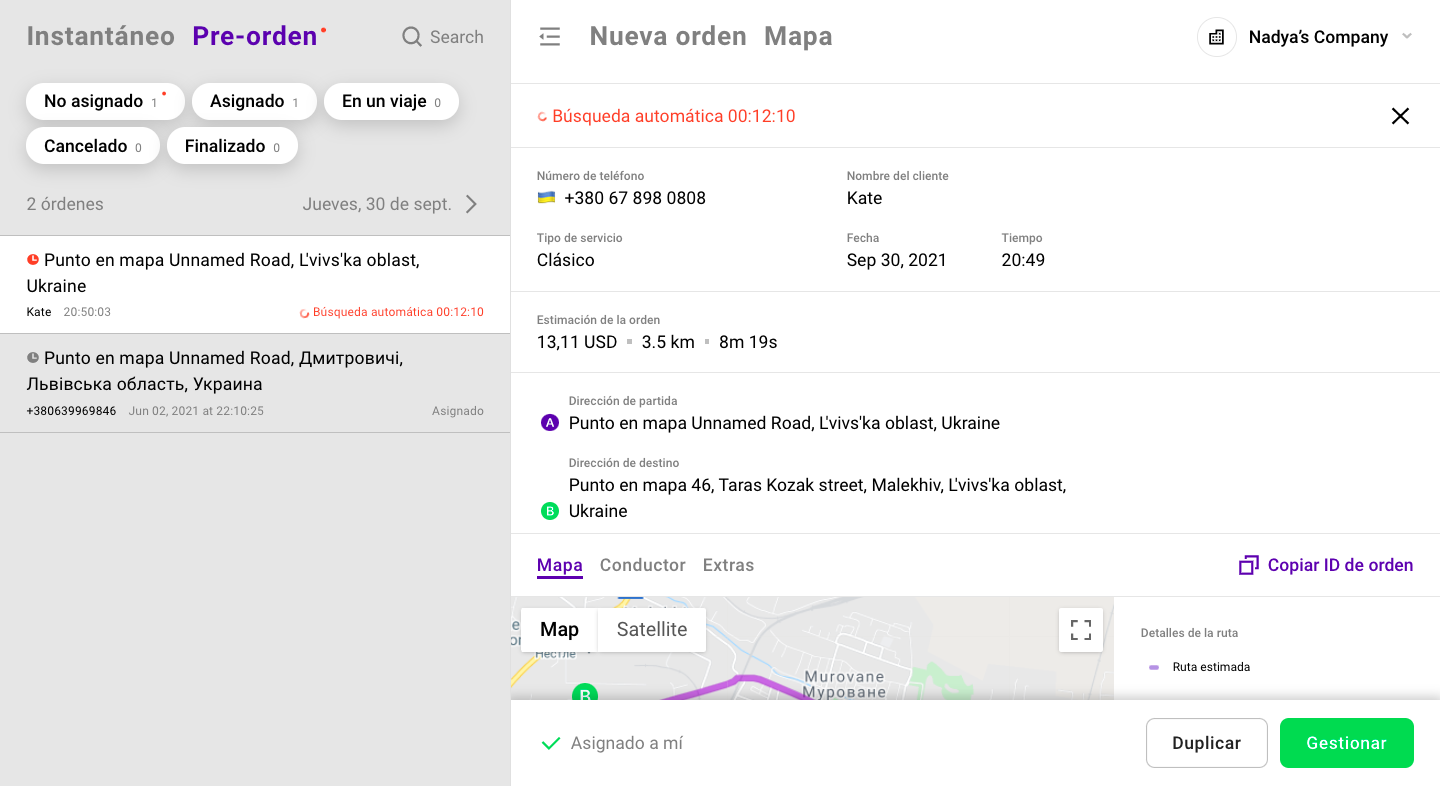Click the Ruta estimada purple legend swatch

click(1154, 667)
